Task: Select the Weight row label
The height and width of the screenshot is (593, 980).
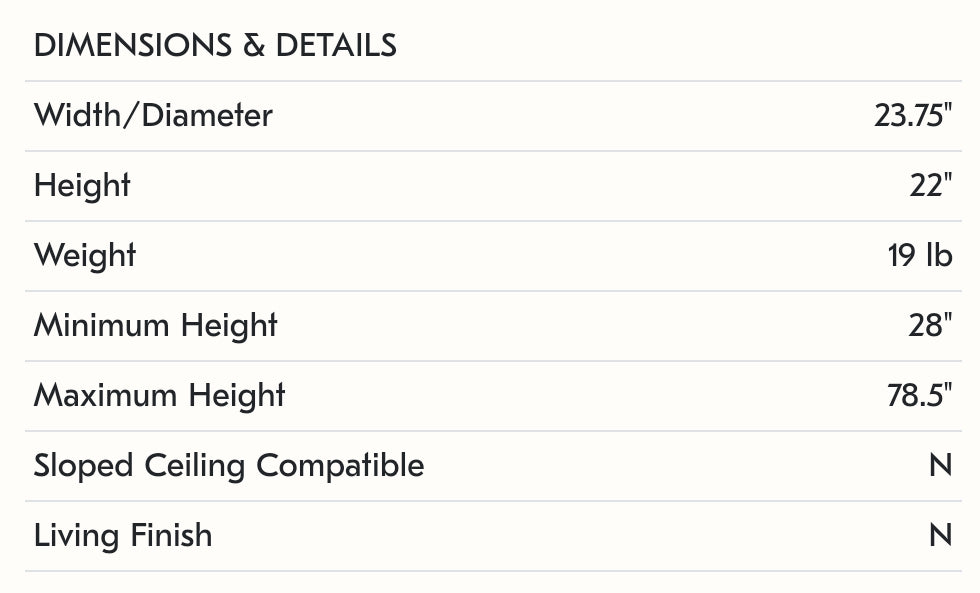Action: point(85,256)
